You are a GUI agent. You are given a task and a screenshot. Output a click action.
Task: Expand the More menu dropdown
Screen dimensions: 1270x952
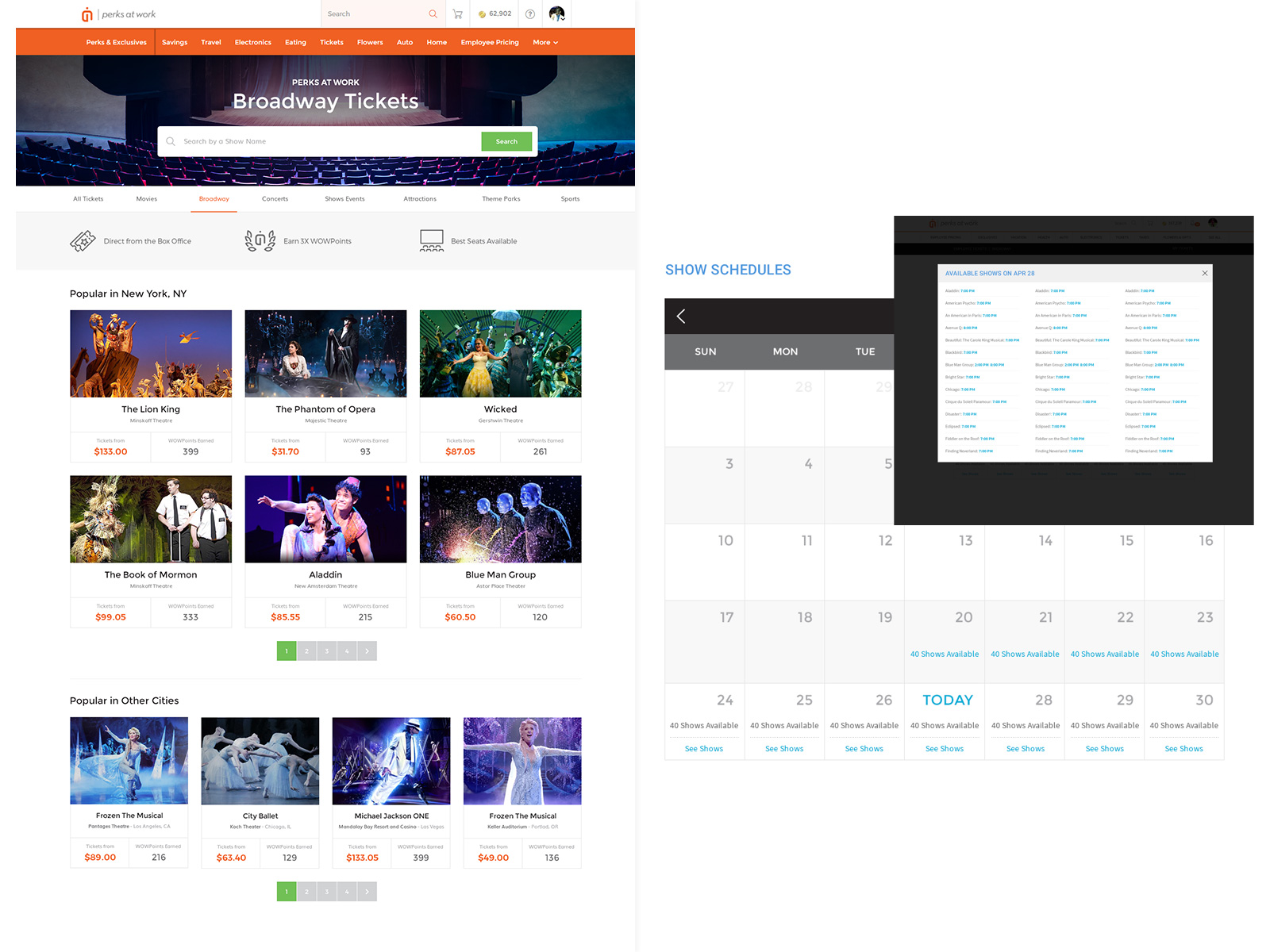pyautogui.click(x=545, y=43)
